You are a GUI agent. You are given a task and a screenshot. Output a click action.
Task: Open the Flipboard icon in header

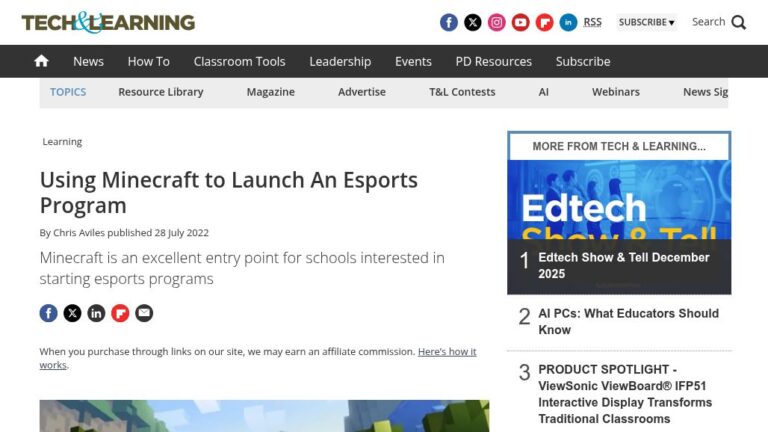click(x=545, y=23)
